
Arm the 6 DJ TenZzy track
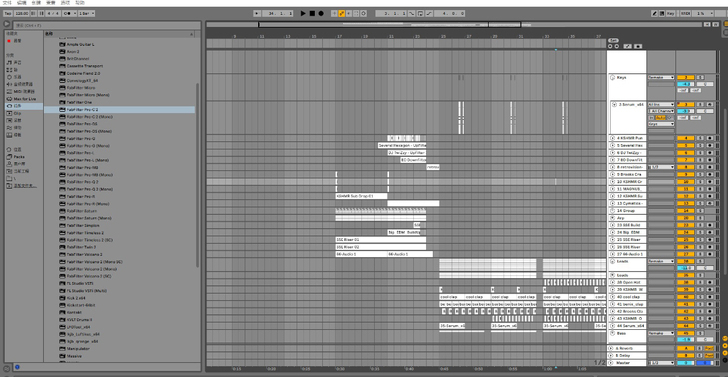709,152
